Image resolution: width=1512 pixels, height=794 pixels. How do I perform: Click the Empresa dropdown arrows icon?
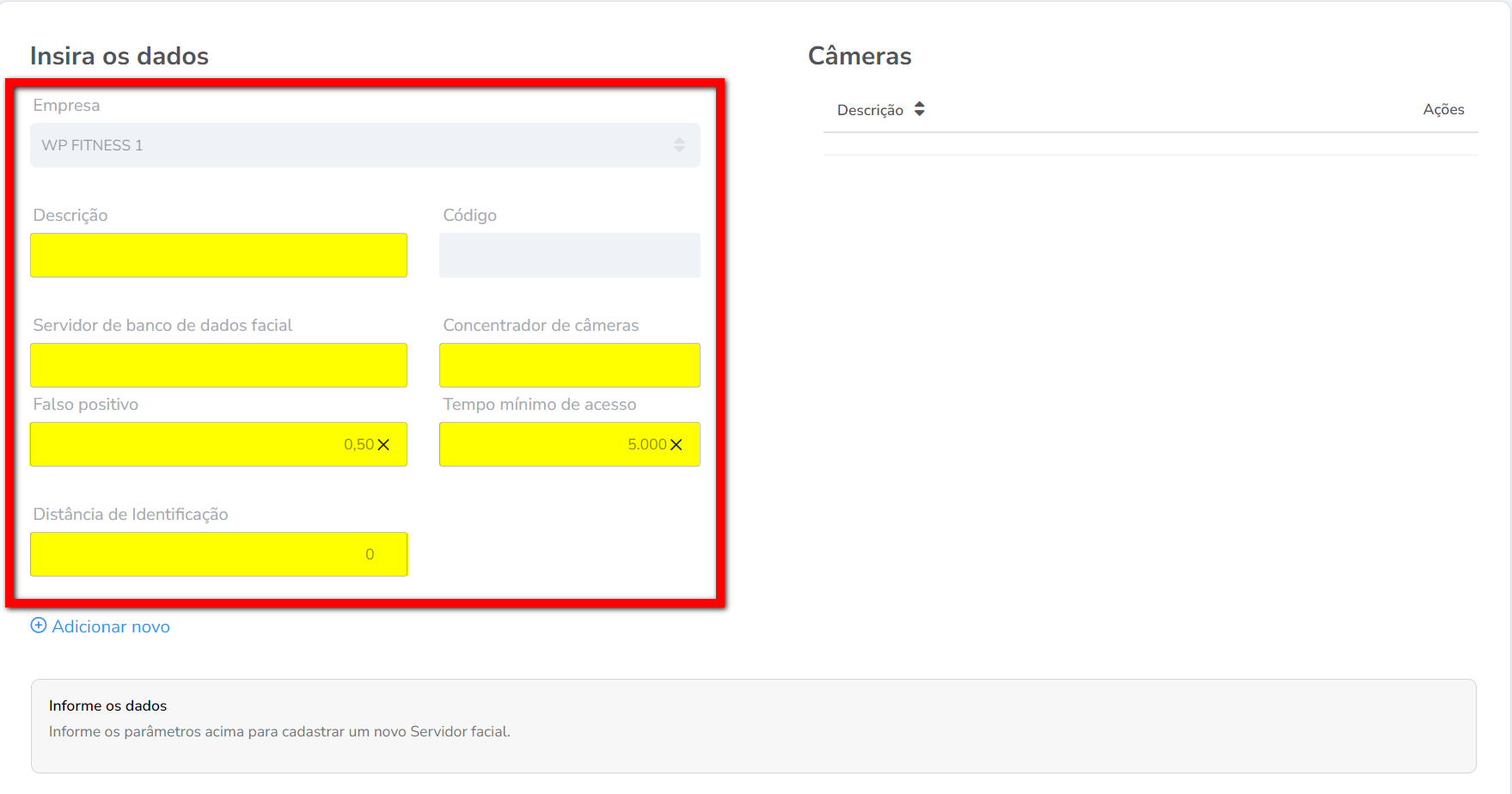(679, 145)
